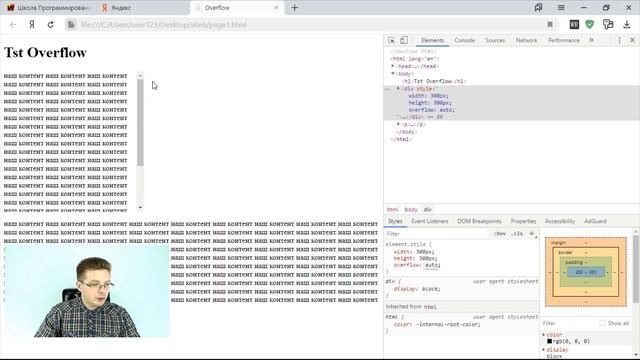Toggle the :hov element state button
The width and height of the screenshot is (640, 360).
pos(500,234)
